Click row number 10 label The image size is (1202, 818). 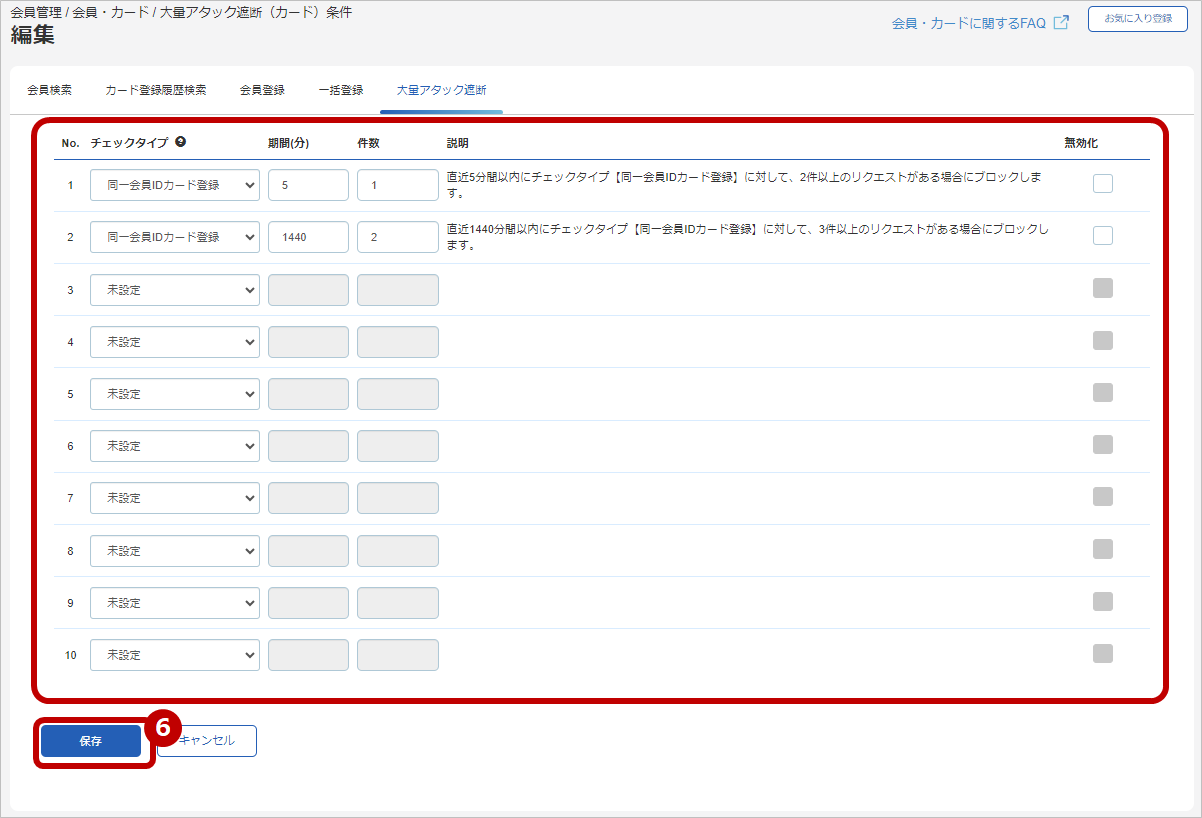point(70,655)
